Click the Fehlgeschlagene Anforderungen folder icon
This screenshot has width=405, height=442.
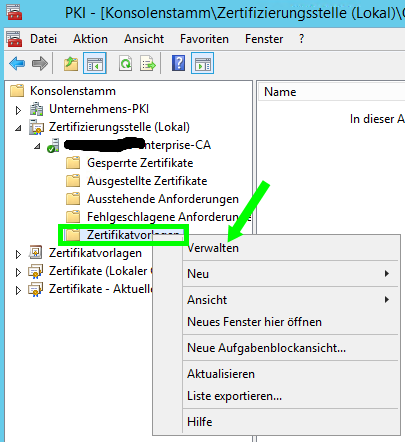coord(73,217)
